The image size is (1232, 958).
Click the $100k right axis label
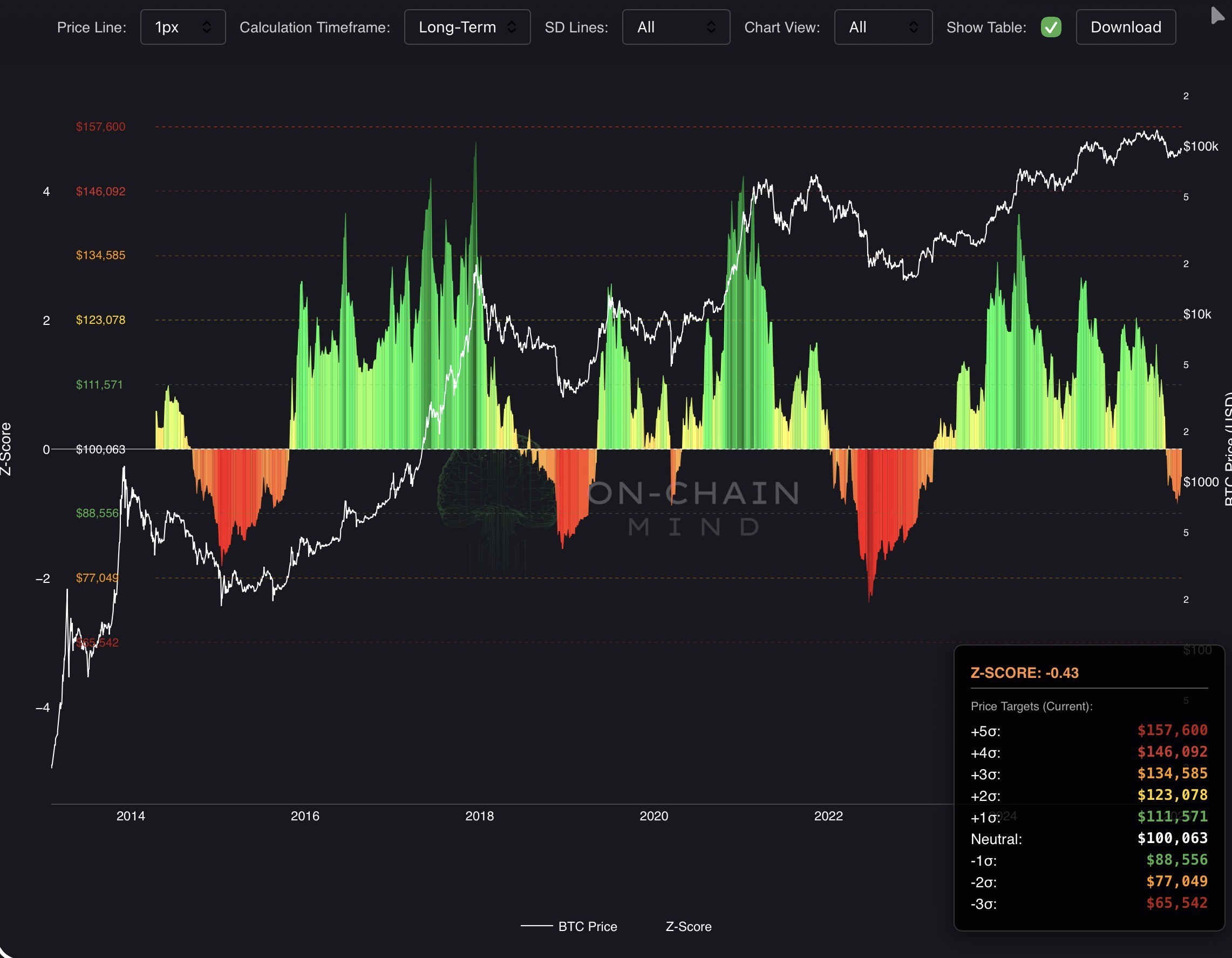[x=1200, y=147]
